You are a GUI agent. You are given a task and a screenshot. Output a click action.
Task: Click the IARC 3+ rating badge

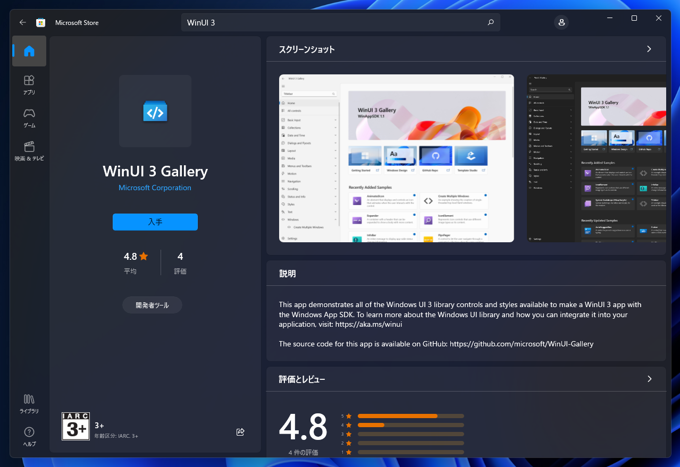pos(75,426)
